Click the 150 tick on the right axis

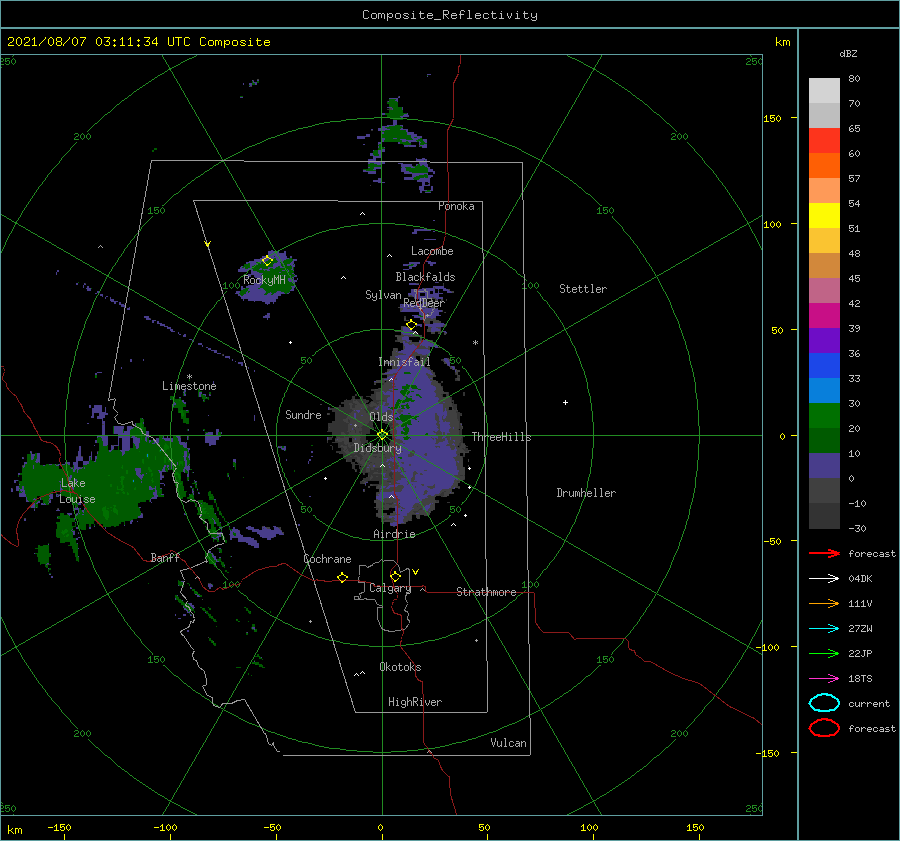(772, 118)
